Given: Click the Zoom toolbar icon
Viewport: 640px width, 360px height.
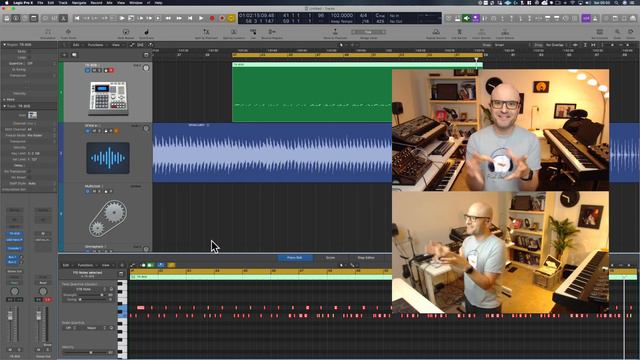Looking at the screenshot, I should (617, 32).
